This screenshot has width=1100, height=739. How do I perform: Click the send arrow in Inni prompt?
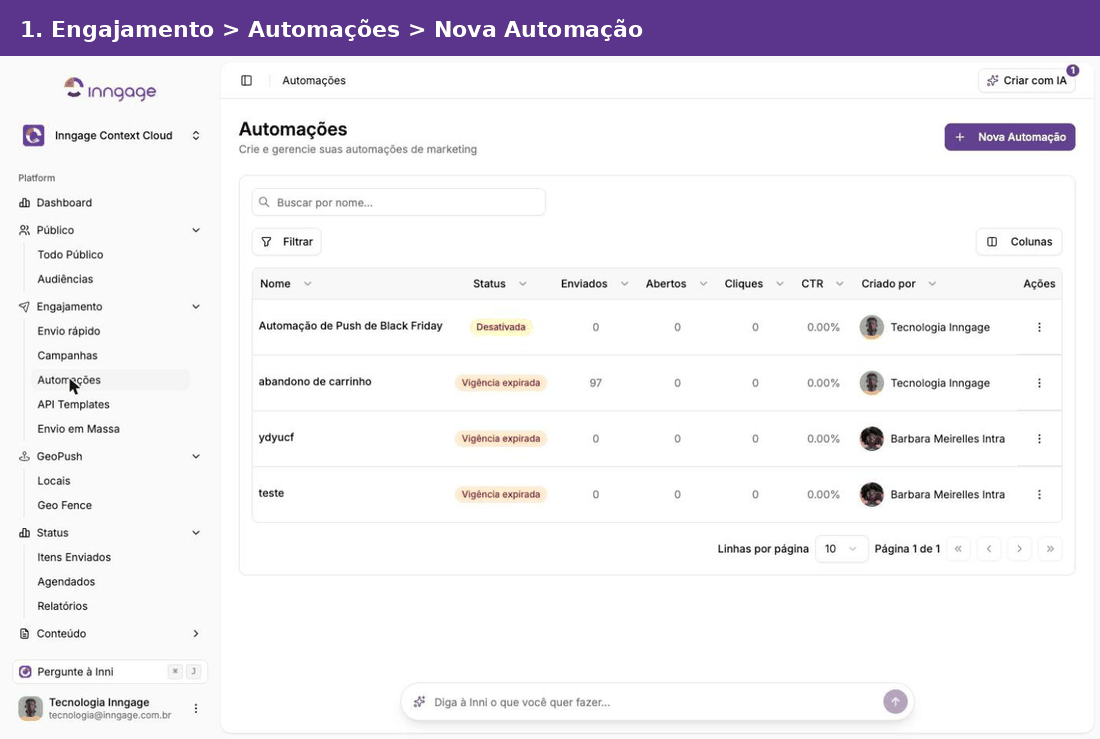click(895, 702)
